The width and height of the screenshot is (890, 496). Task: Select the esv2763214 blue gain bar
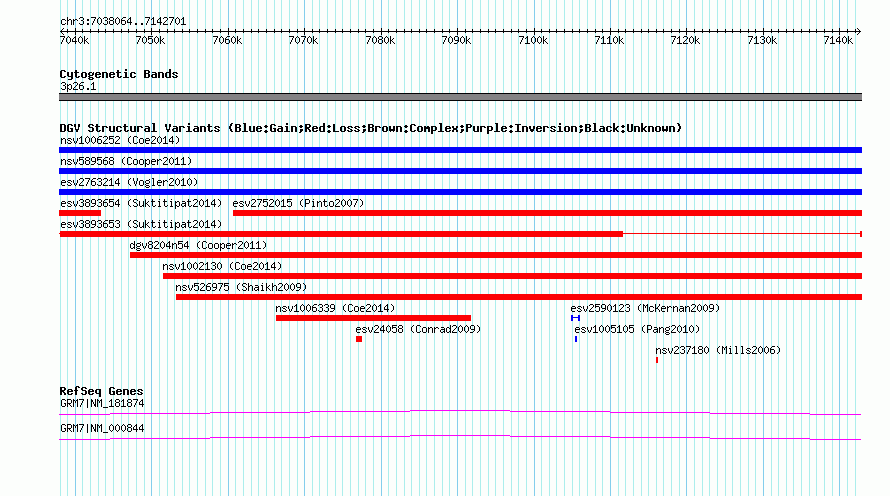[x=460, y=192]
